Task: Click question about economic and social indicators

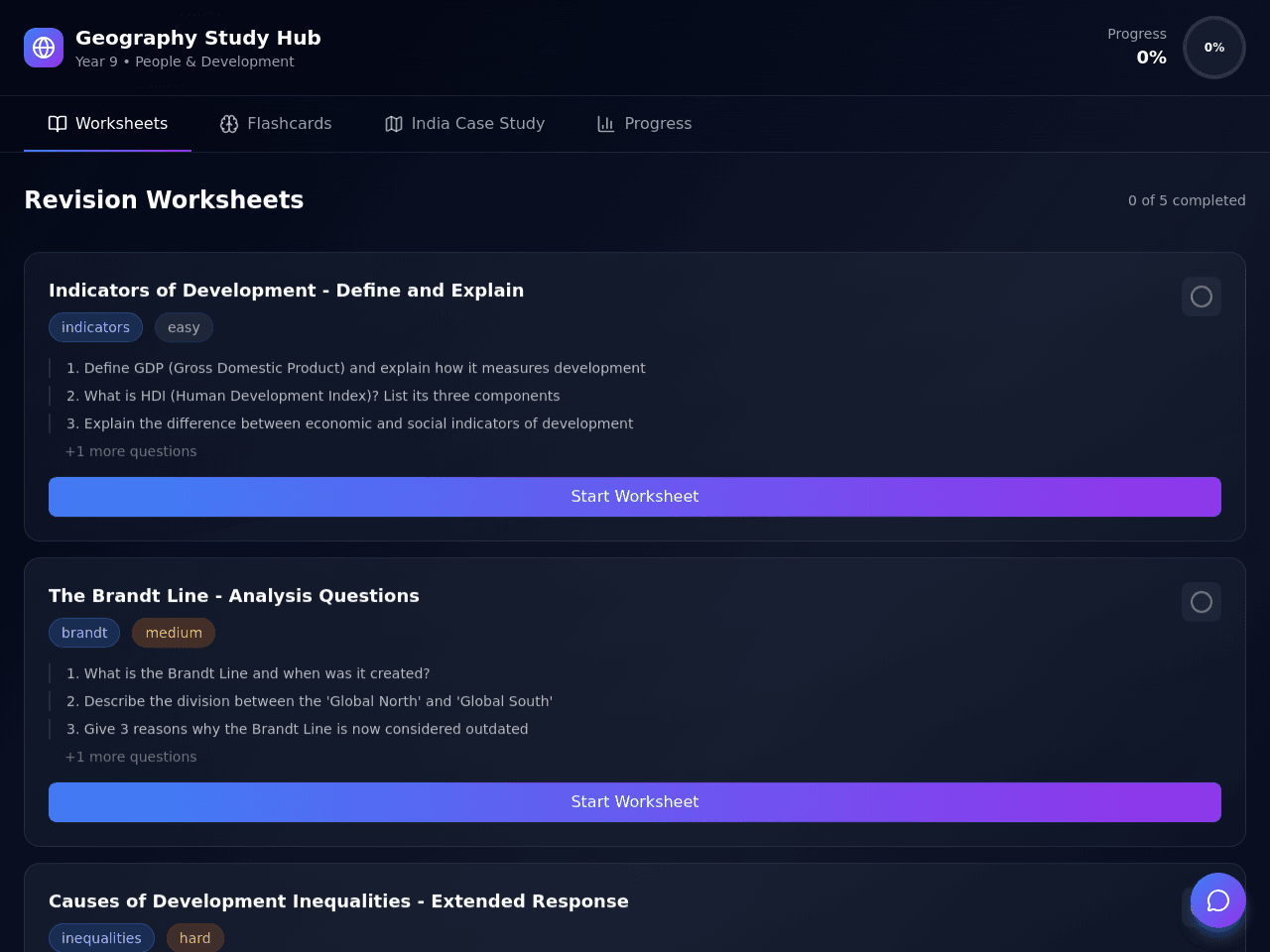Action: 349,423
